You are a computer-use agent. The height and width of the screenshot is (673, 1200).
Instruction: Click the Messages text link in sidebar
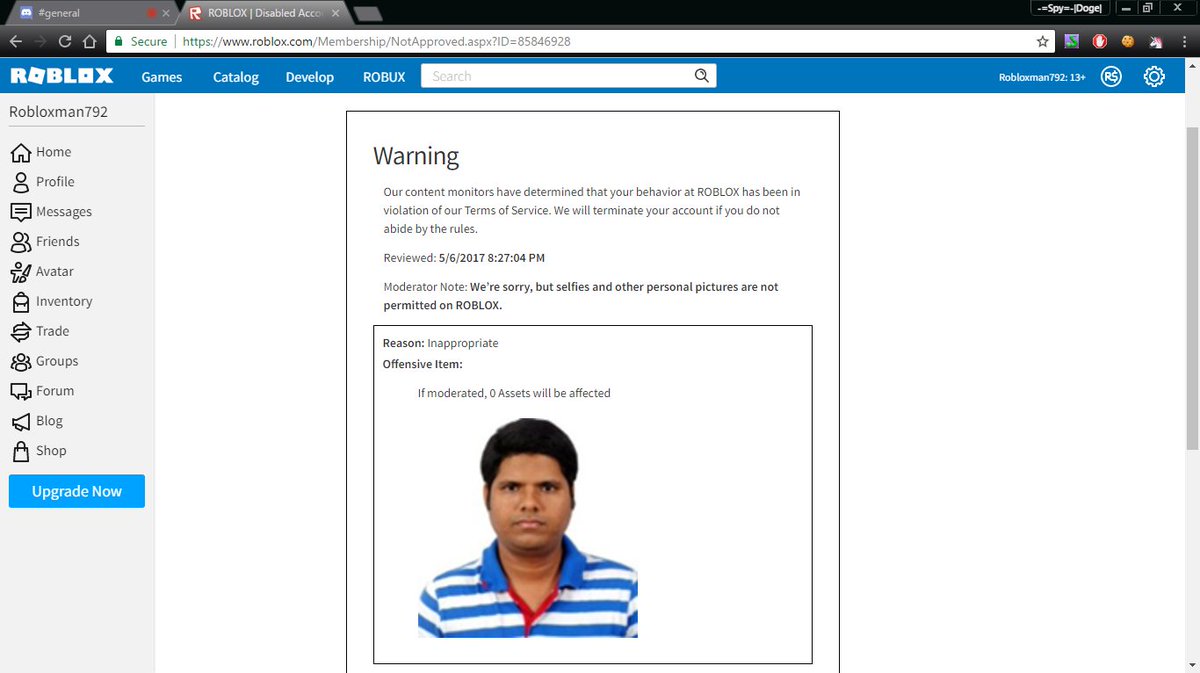coord(64,212)
